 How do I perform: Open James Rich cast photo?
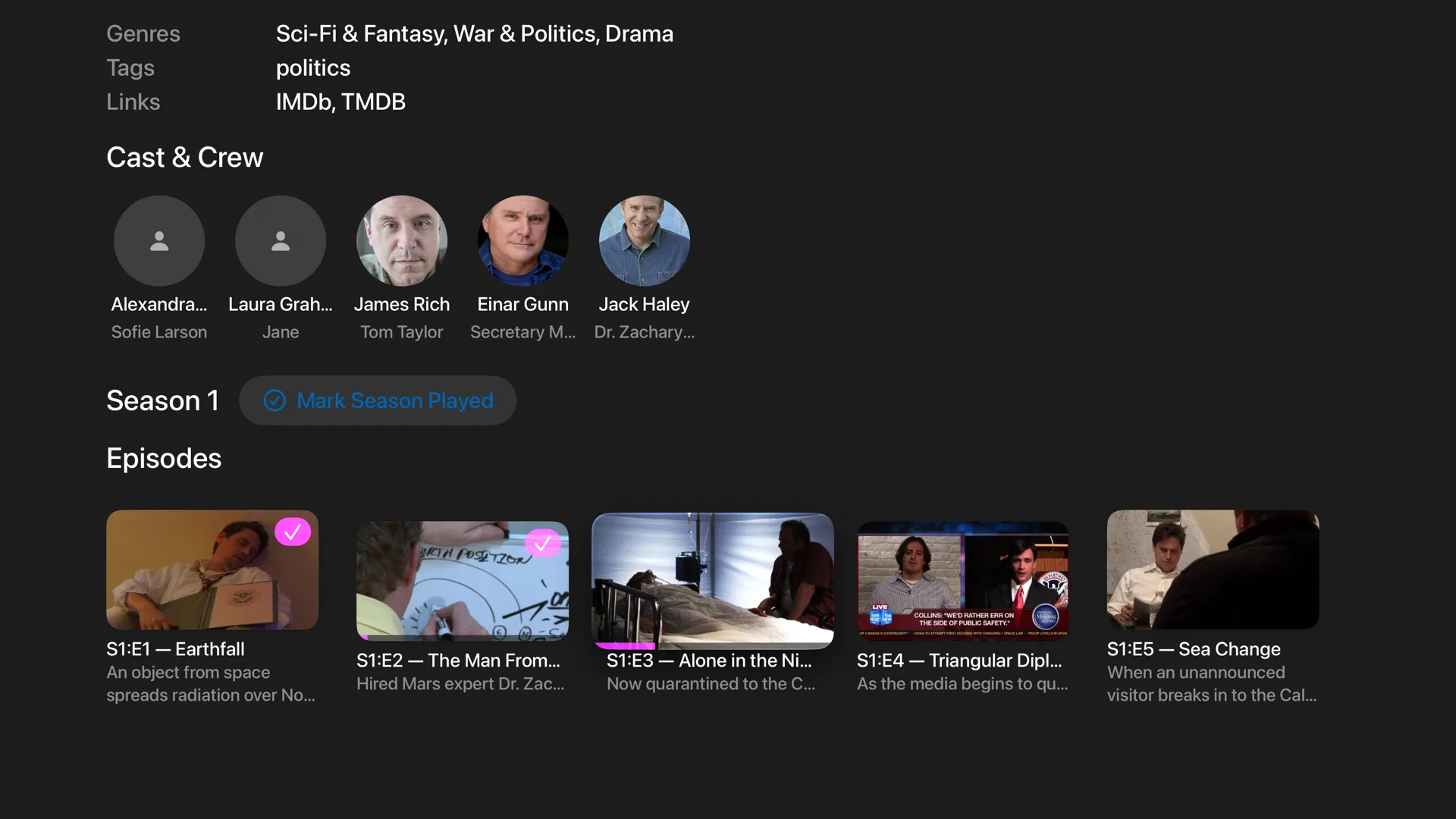[x=402, y=241]
